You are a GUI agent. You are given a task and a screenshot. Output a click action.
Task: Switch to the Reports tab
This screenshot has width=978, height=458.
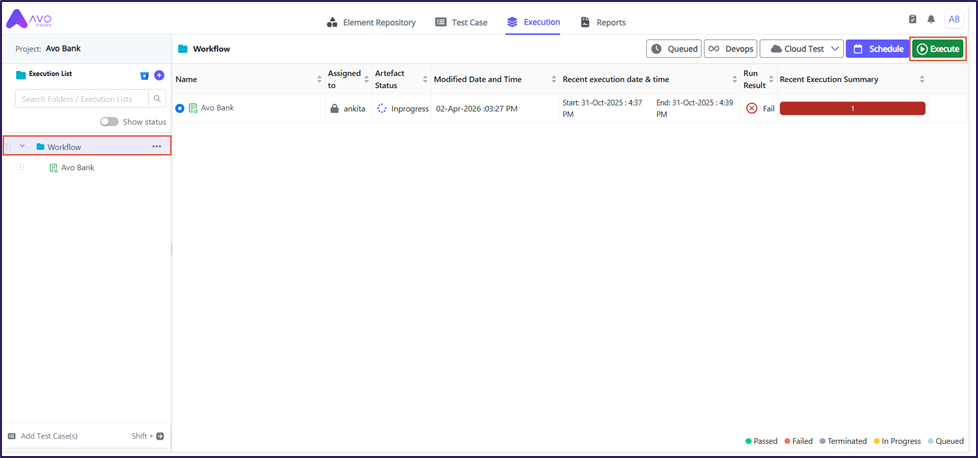[x=603, y=22]
